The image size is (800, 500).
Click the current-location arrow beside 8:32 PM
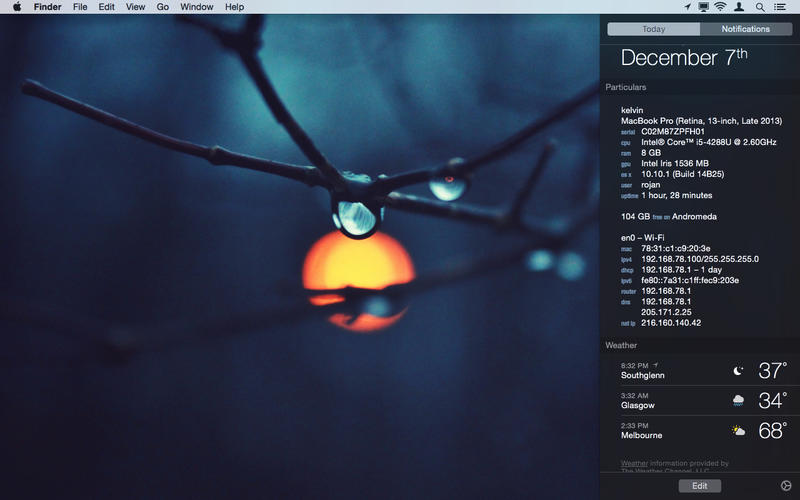coord(656,365)
